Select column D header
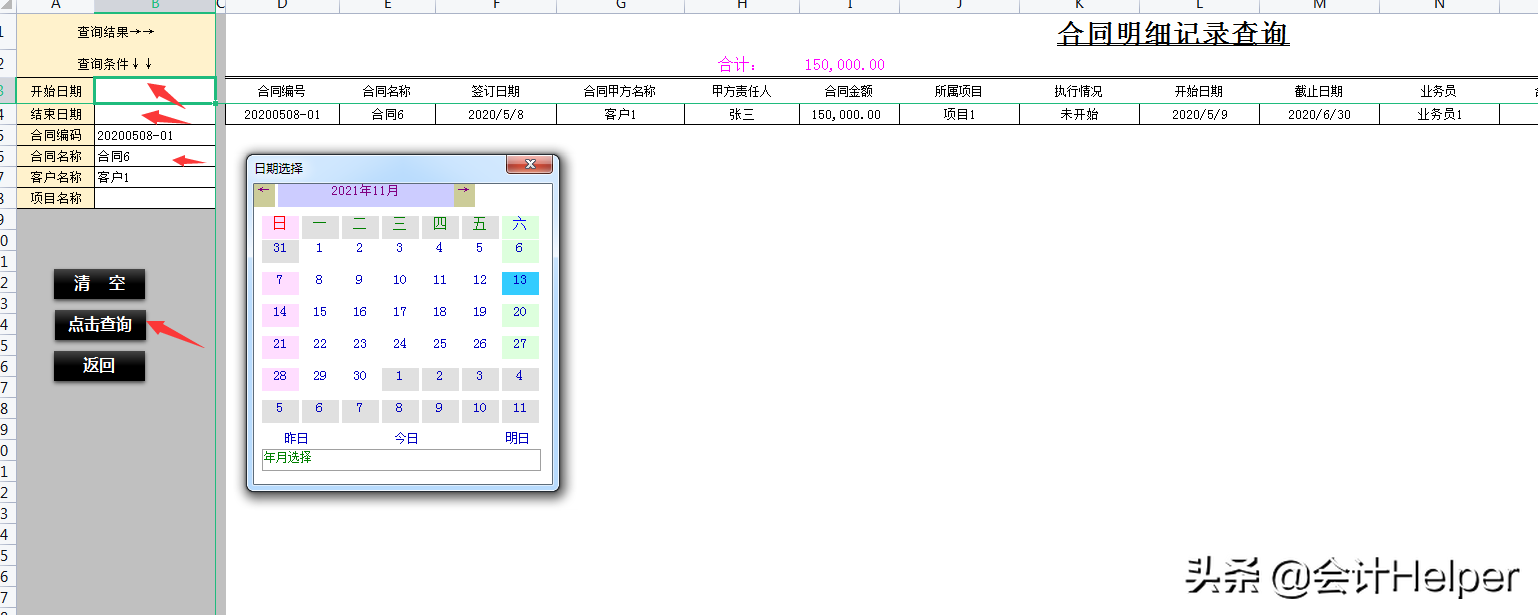The height and width of the screenshot is (615, 1538). [x=283, y=6]
